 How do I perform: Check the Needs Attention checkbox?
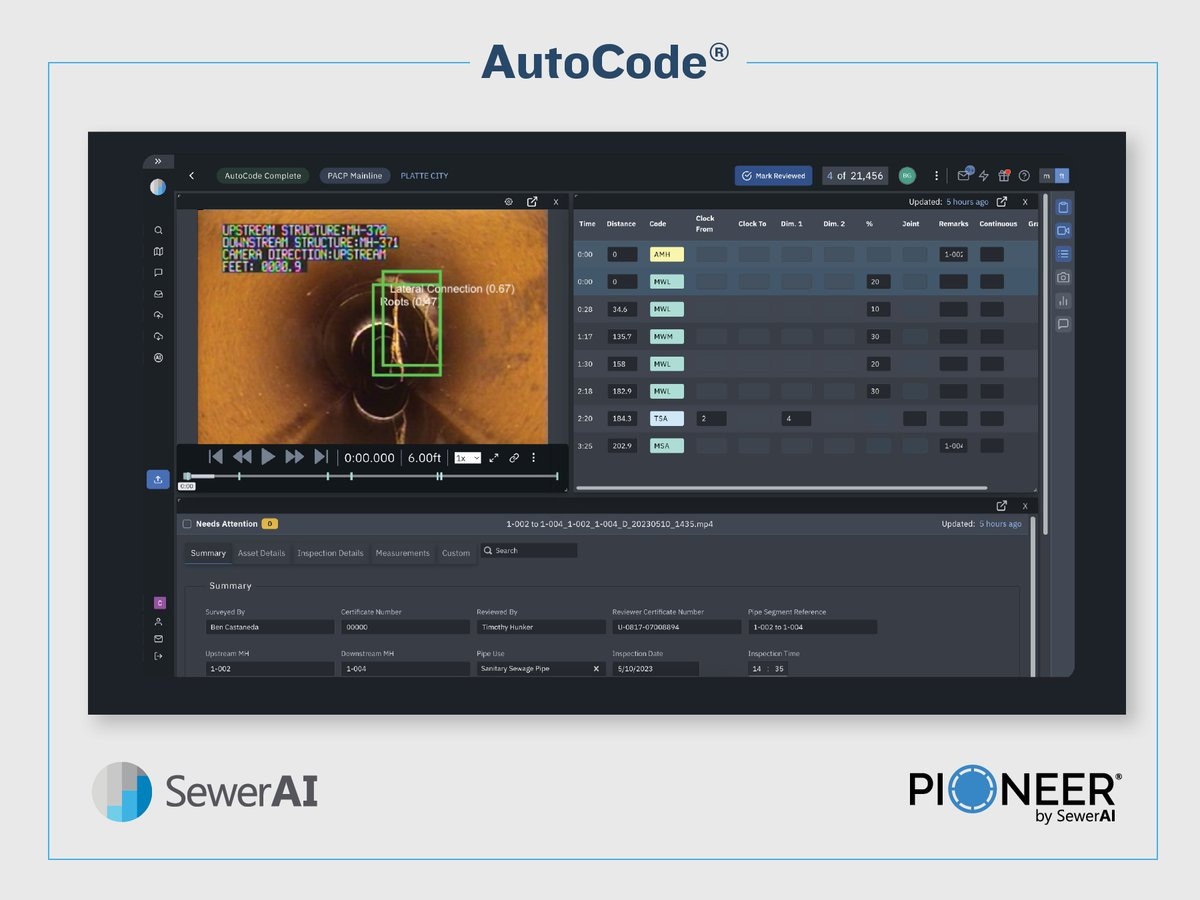(187, 524)
